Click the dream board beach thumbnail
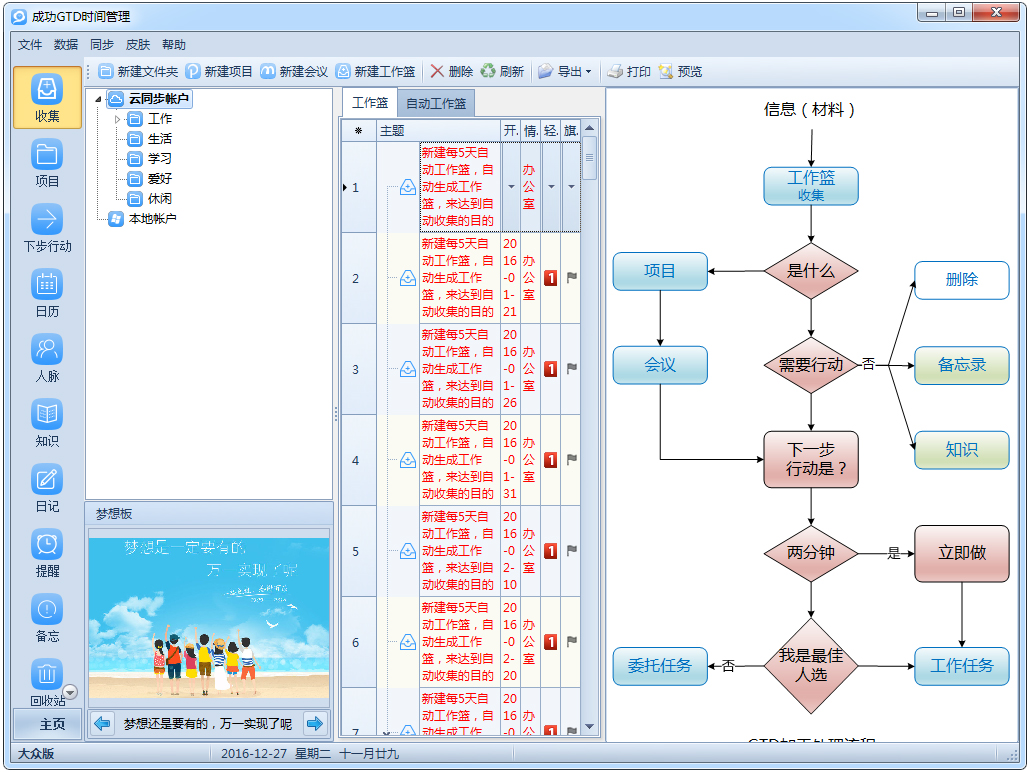Screen dimensions: 1029x772 [x=209, y=618]
